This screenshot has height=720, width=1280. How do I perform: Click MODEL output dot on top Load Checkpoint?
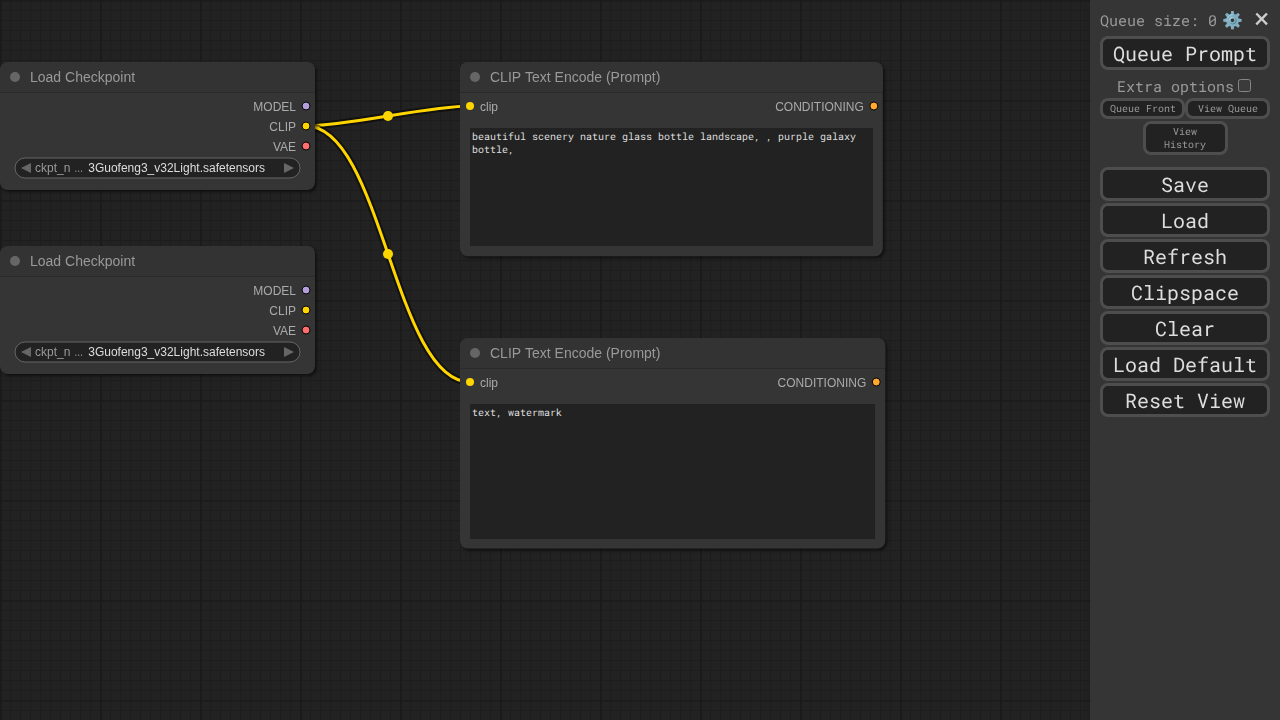pyautogui.click(x=306, y=106)
